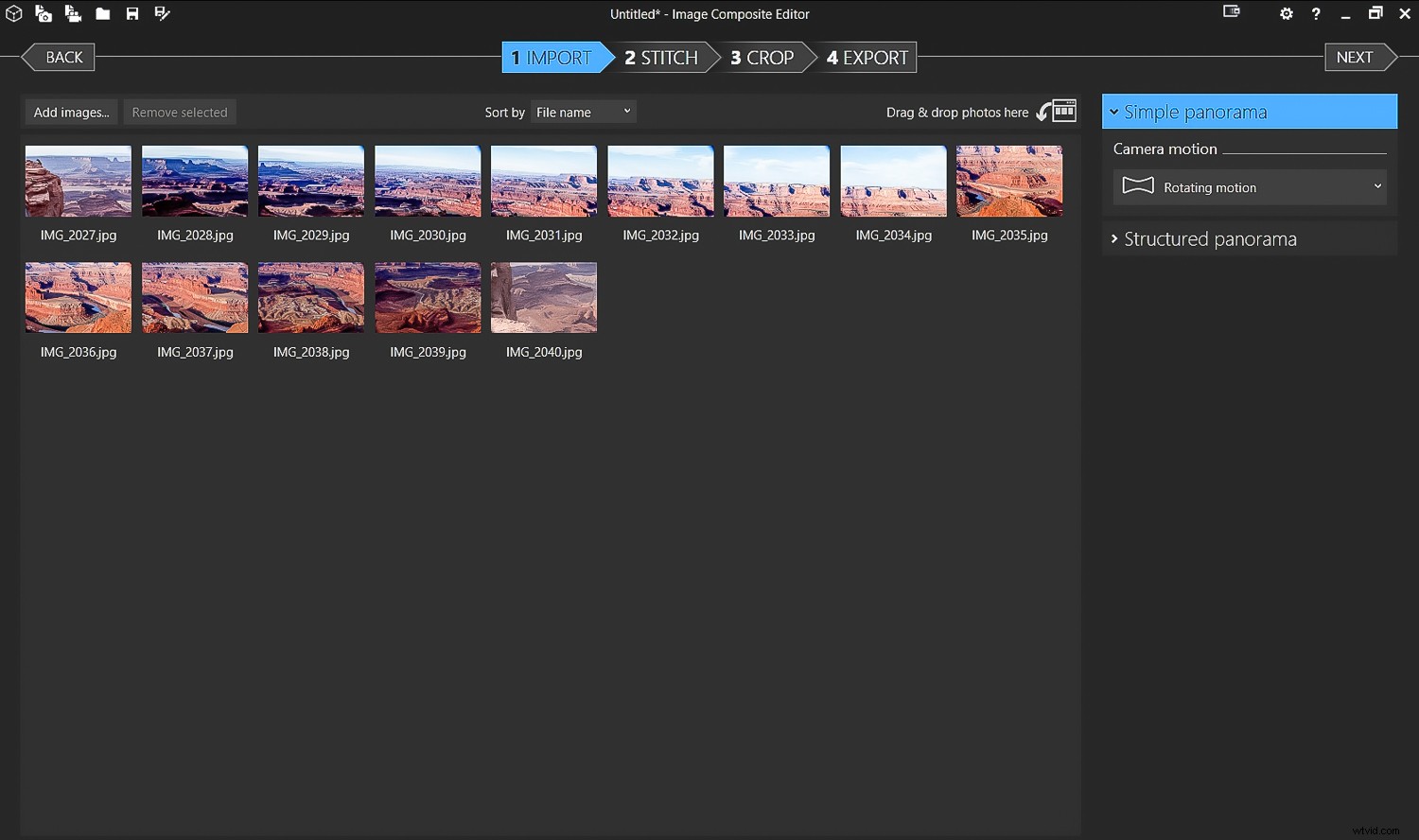Create a new panorama from images

[x=44, y=13]
